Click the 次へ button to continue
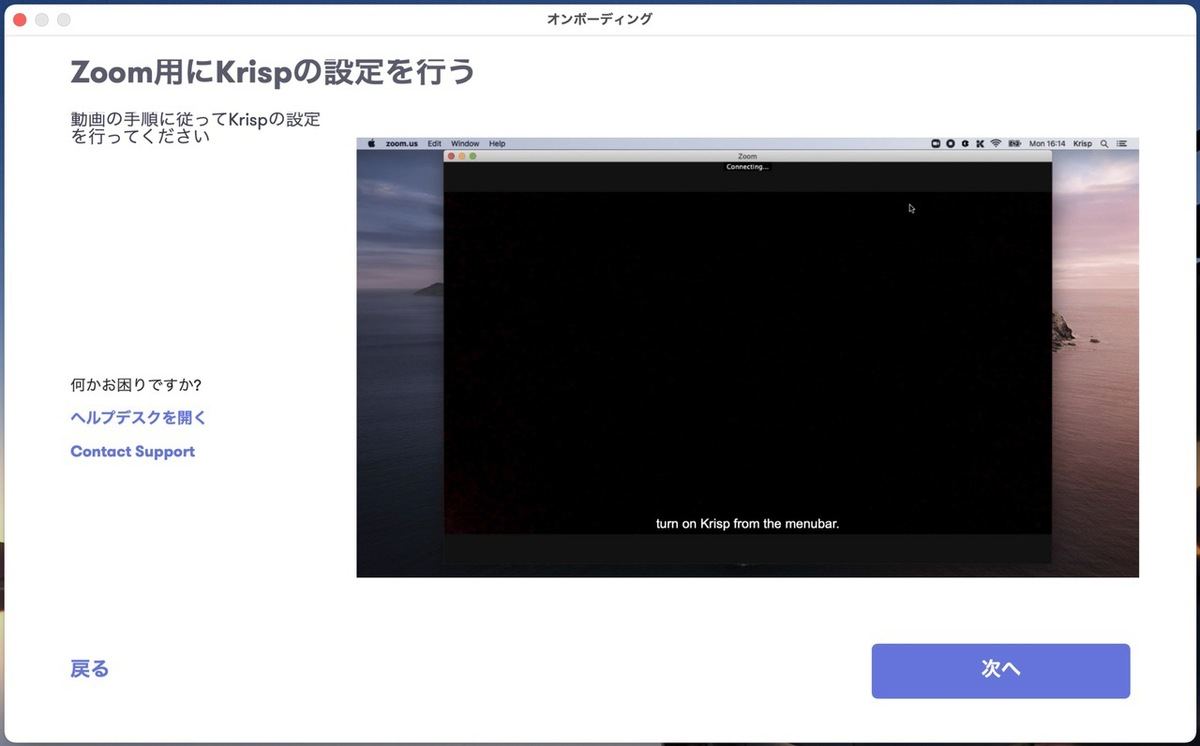This screenshot has width=1200, height=746. coord(1001,670)
